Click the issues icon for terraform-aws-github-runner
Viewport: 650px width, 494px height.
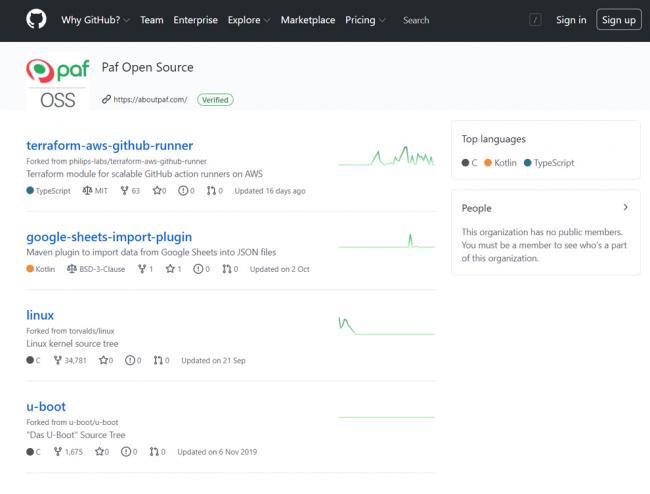[x=183, y=190]
